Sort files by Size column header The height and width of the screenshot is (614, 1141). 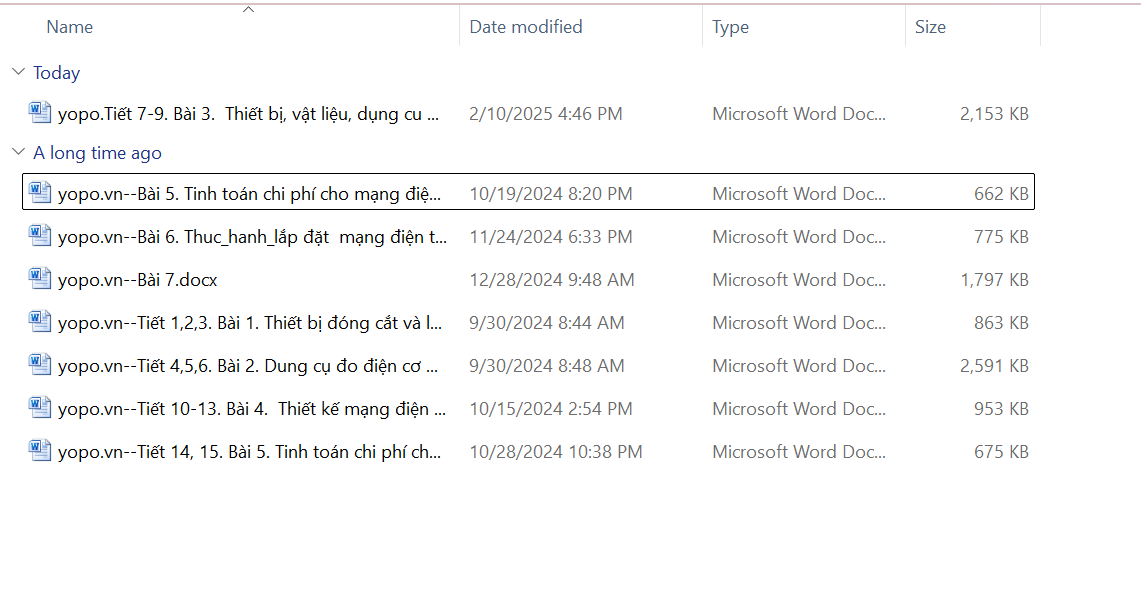pyautogui.click(x=930, y=27)
